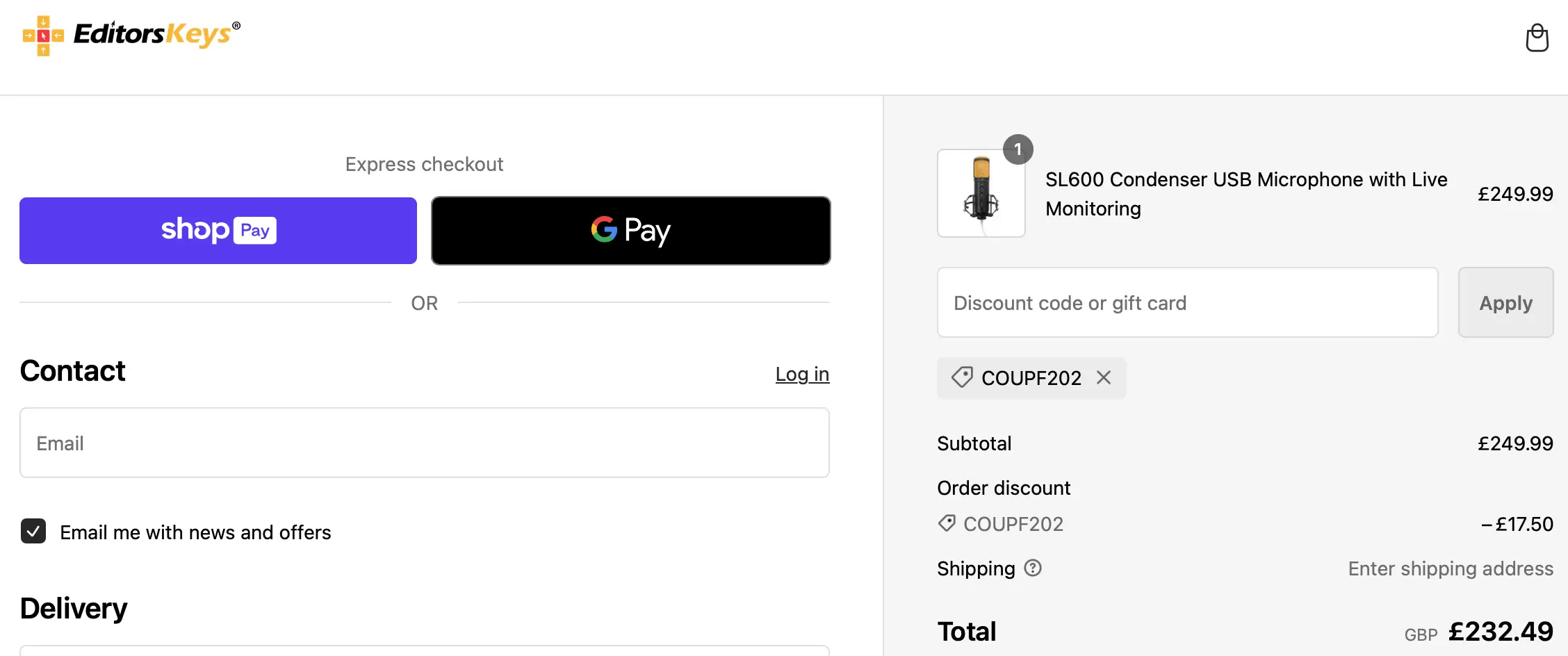The image size is (1568, 656).
Task: Click the tag icon in COUPF202 chip
Action: coord(962,377)
